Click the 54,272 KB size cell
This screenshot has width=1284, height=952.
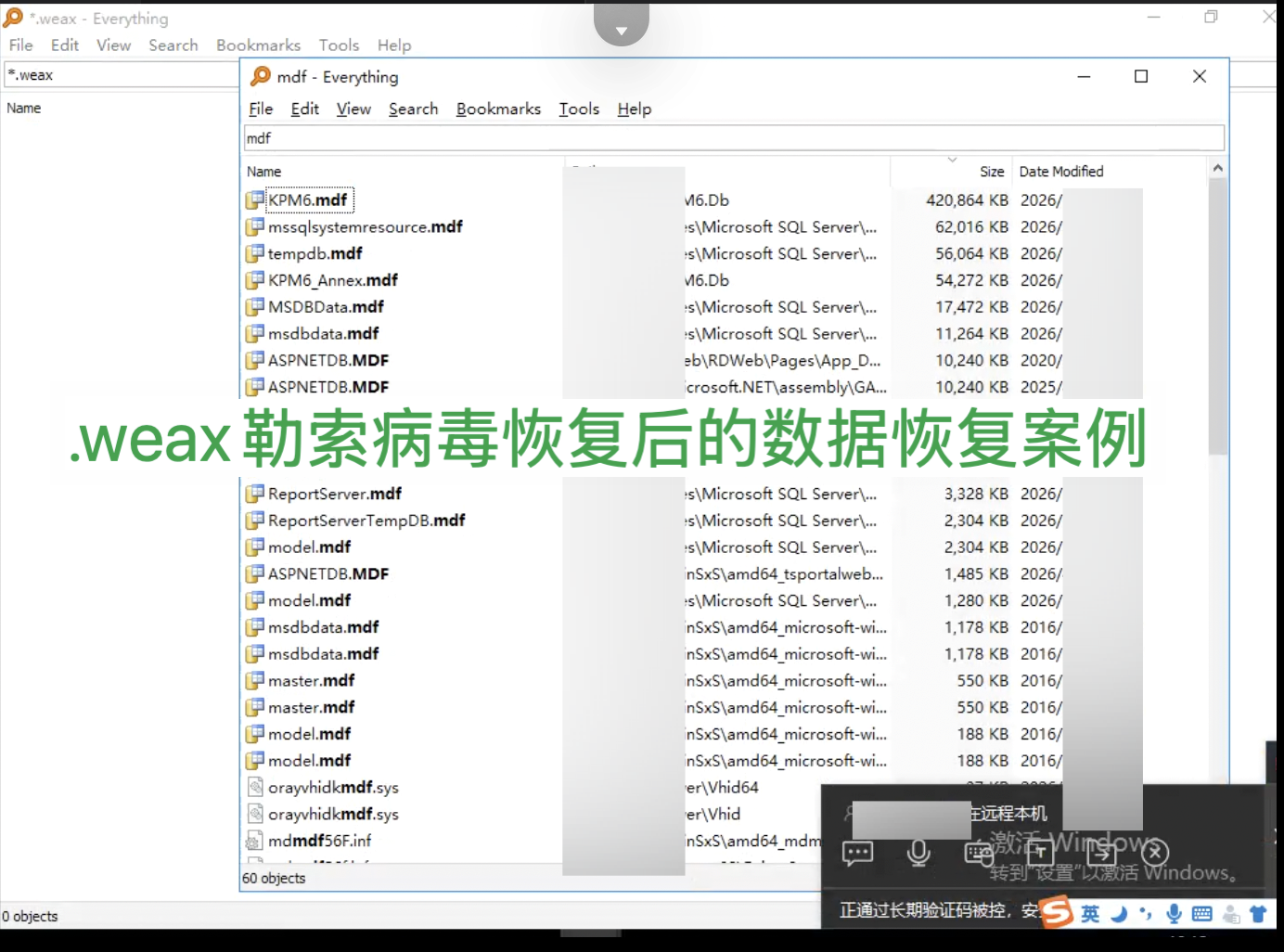click(x=971, y=280)
